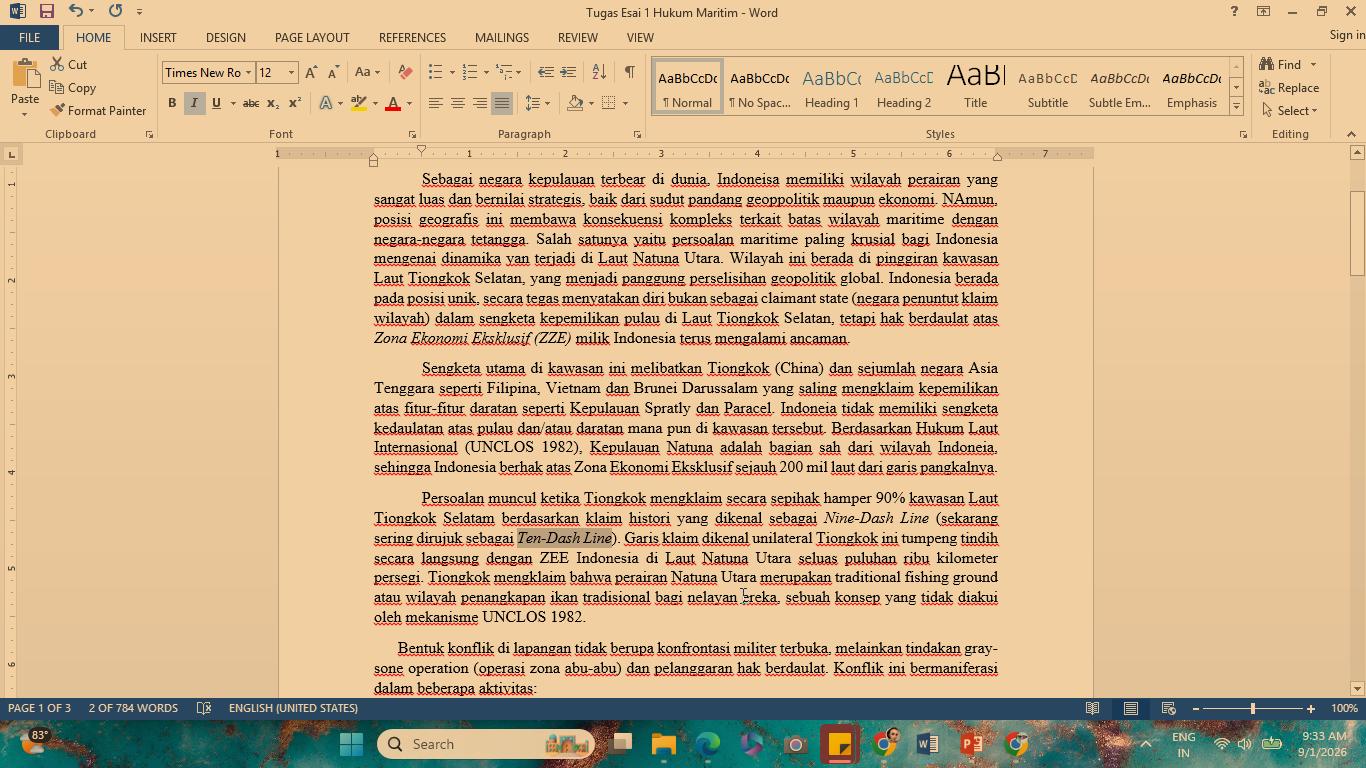Expand the font size list
This screenshot has width=1366, height=768.
291,72
